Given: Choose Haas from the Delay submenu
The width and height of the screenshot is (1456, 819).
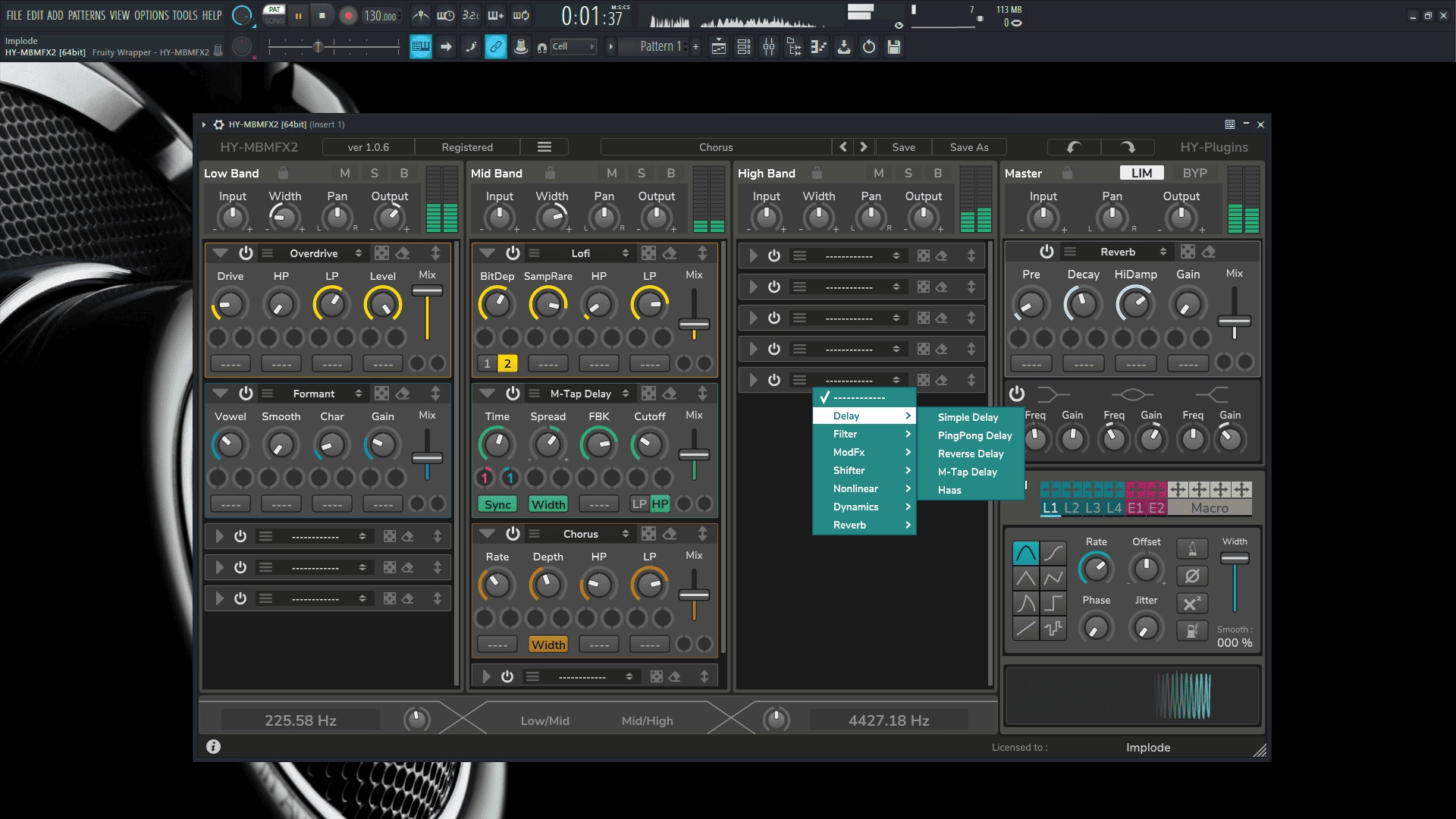Looking at the screenshot, I should (x=949, y=490).
